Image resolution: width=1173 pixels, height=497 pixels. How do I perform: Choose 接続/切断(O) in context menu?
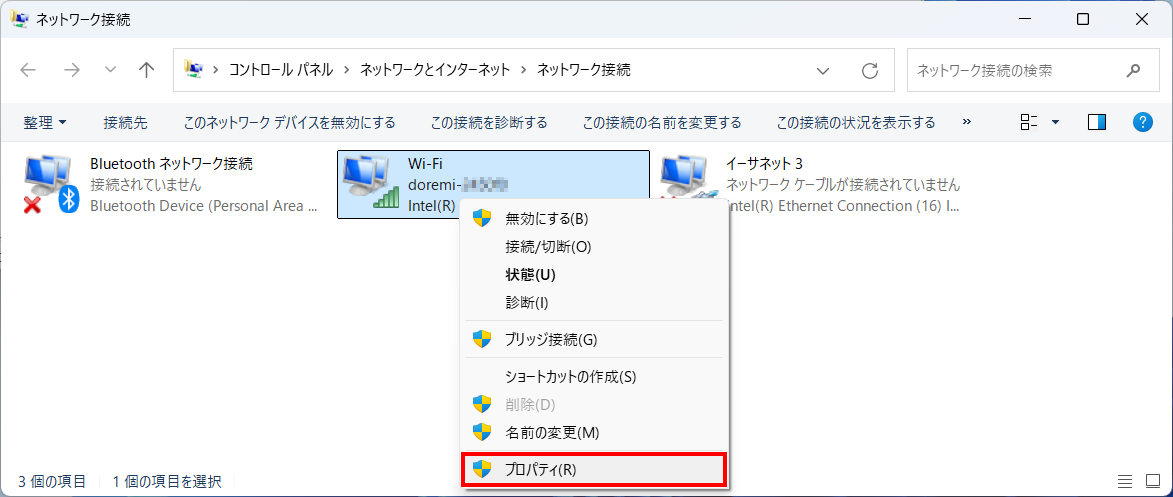594,246
